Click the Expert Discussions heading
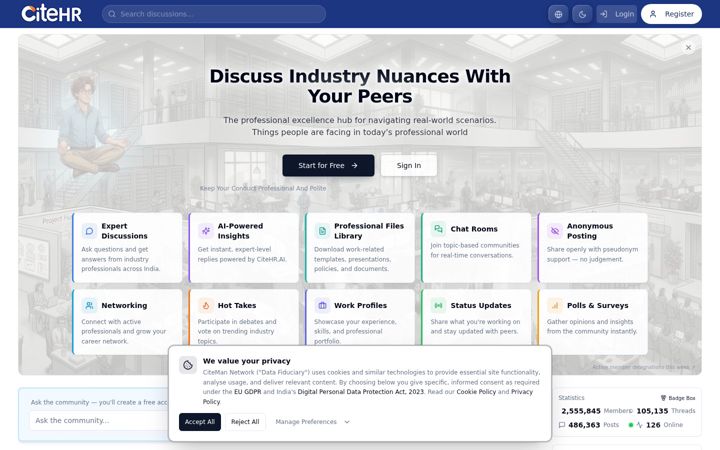 pos(124,231)
